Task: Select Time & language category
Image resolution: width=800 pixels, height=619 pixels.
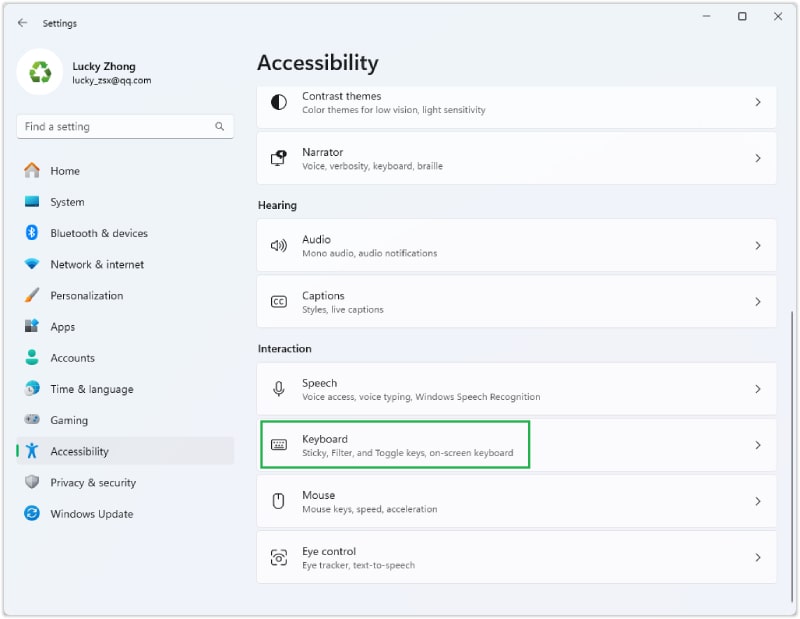Action: 126,388
